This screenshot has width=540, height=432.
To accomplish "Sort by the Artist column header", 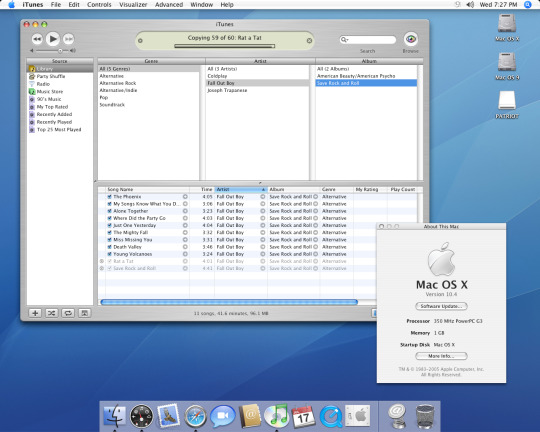I will click(x=241, y=189).
